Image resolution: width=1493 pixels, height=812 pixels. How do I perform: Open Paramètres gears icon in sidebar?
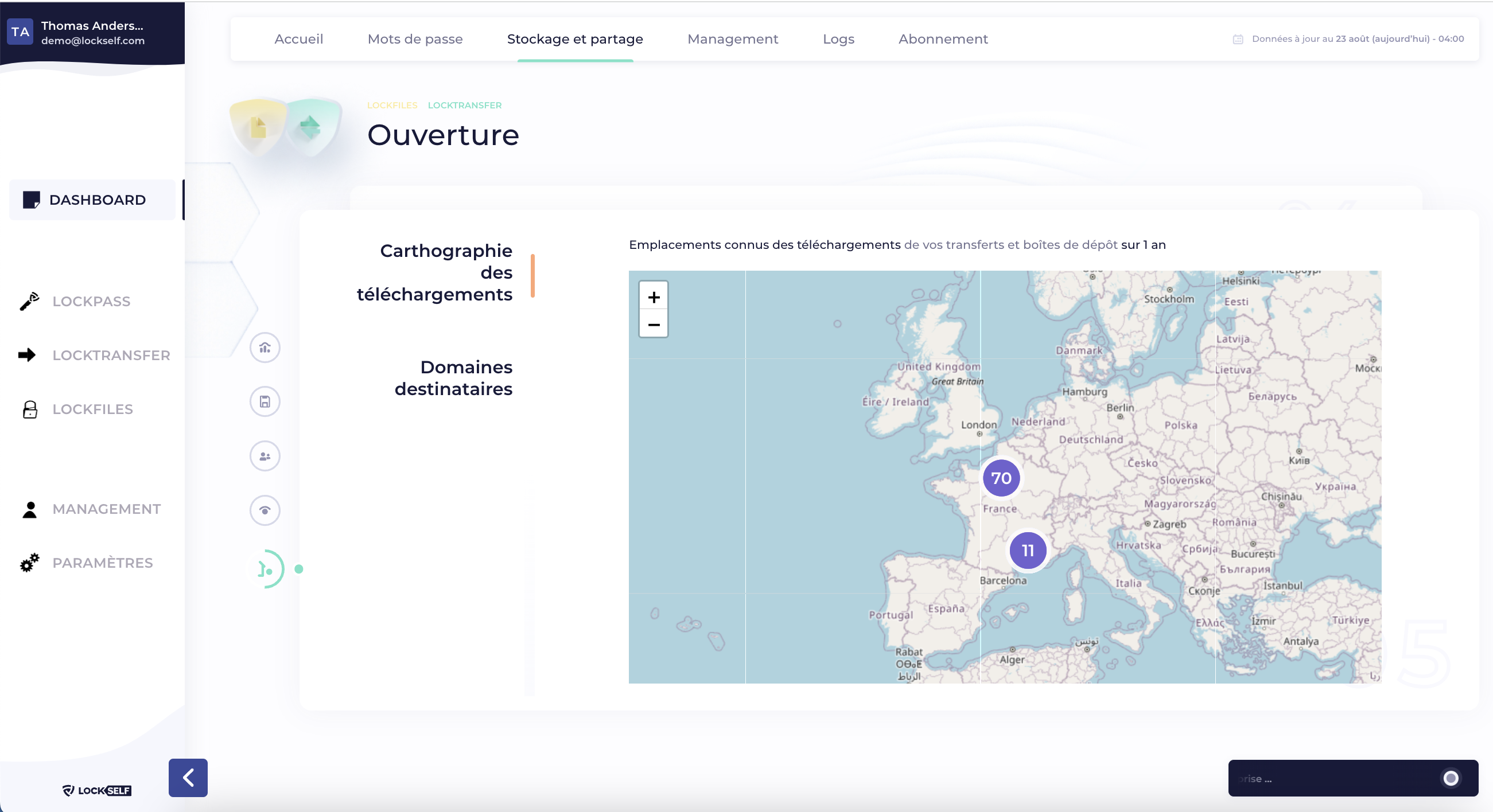(30, 563)
